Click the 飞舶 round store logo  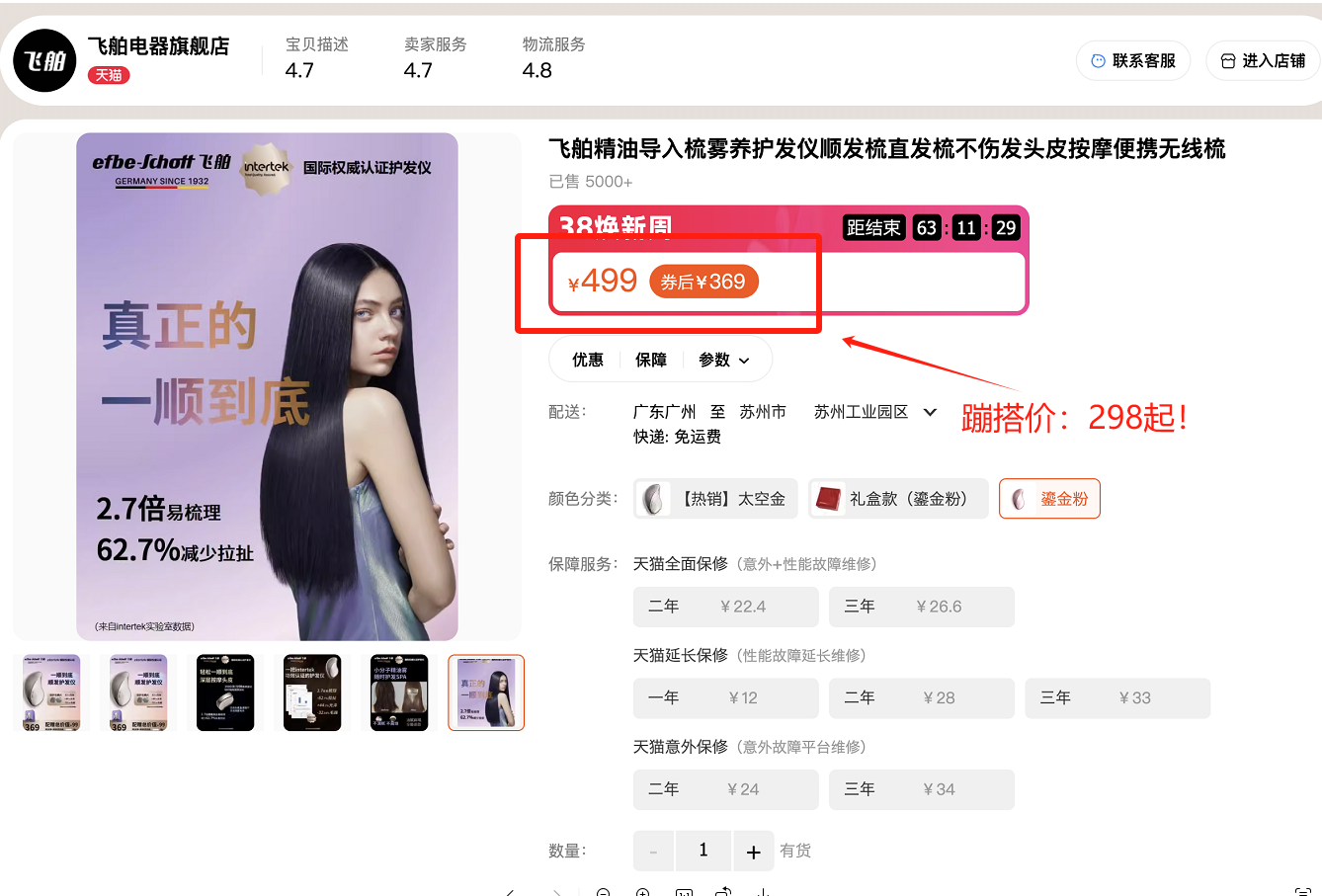coord(44,61)
